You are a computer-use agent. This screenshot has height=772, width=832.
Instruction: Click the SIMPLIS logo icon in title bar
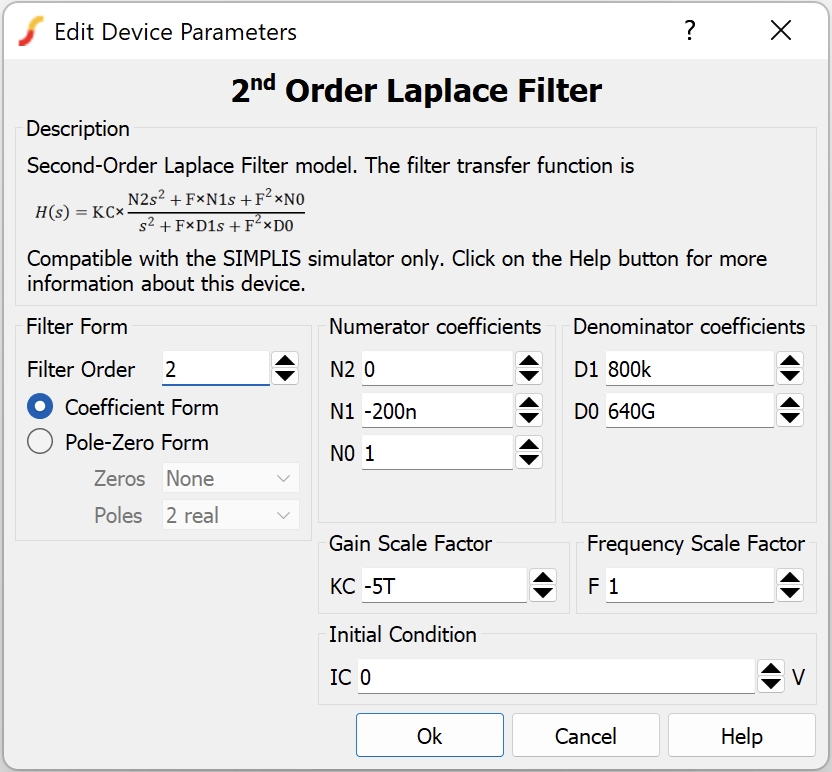click(x=31, y=31)
